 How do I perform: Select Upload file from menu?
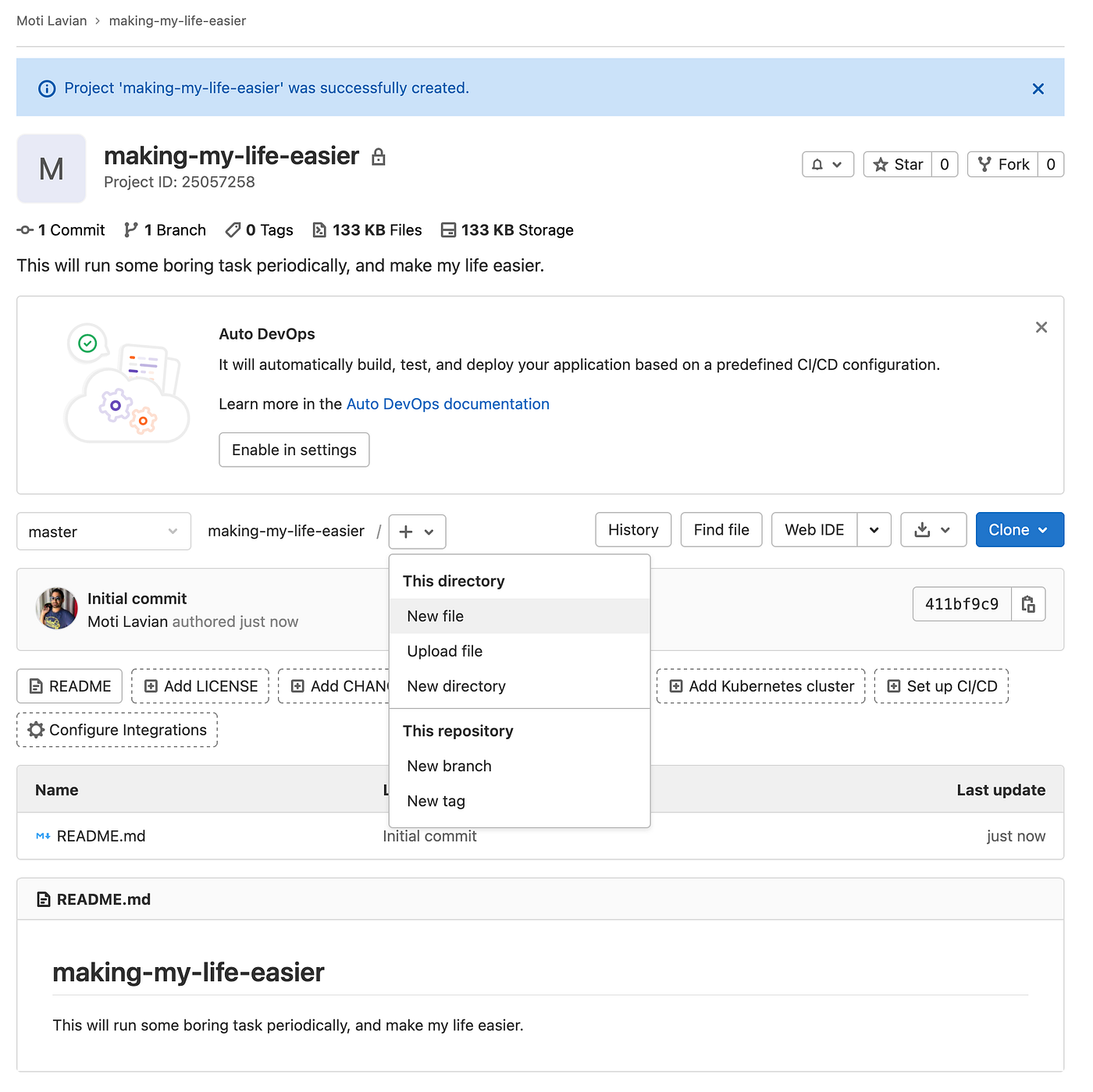519,652
